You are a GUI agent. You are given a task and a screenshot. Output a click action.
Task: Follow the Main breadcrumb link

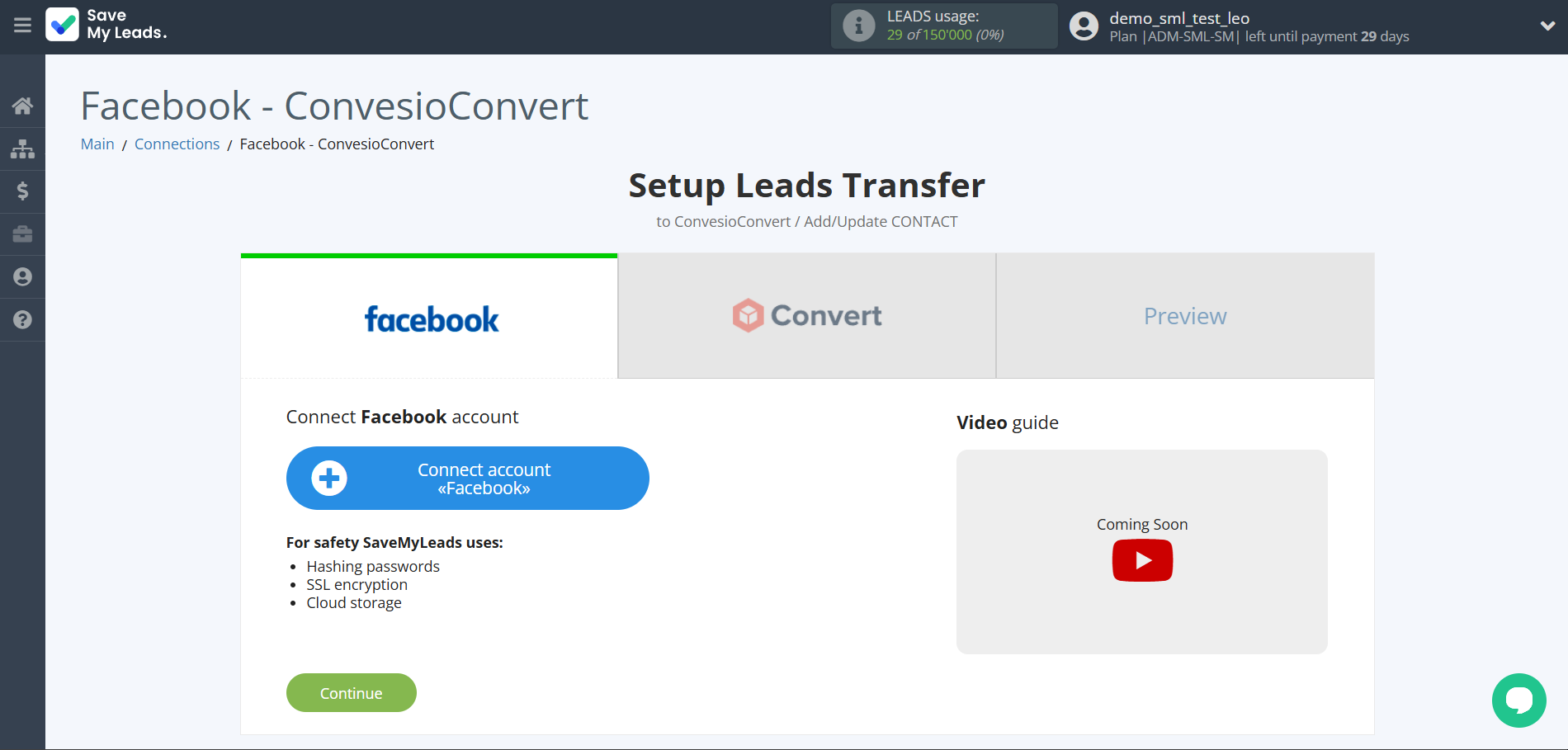pos(97,144)
